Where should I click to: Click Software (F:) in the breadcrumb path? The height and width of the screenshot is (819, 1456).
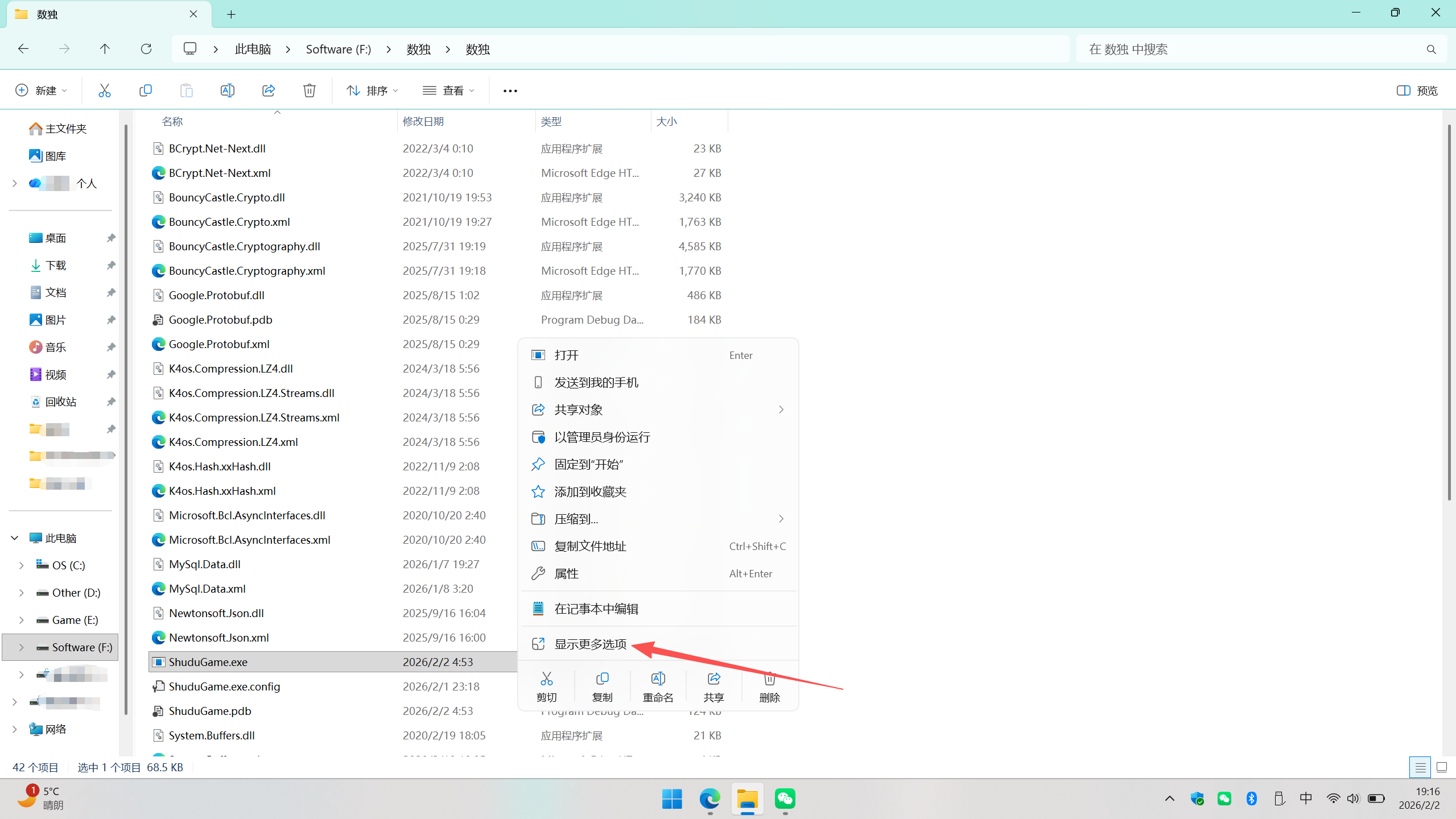pyautogui.click(x=338, y=49)
